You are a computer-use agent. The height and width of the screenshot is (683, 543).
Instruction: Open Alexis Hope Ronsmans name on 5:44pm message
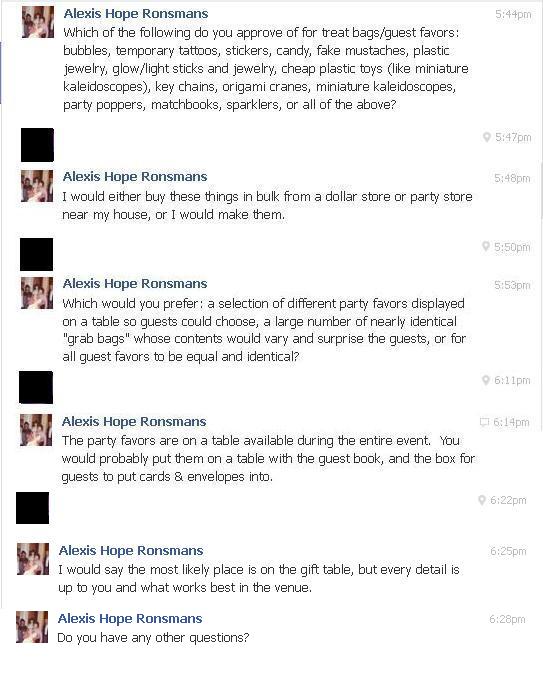pos(136,14)
